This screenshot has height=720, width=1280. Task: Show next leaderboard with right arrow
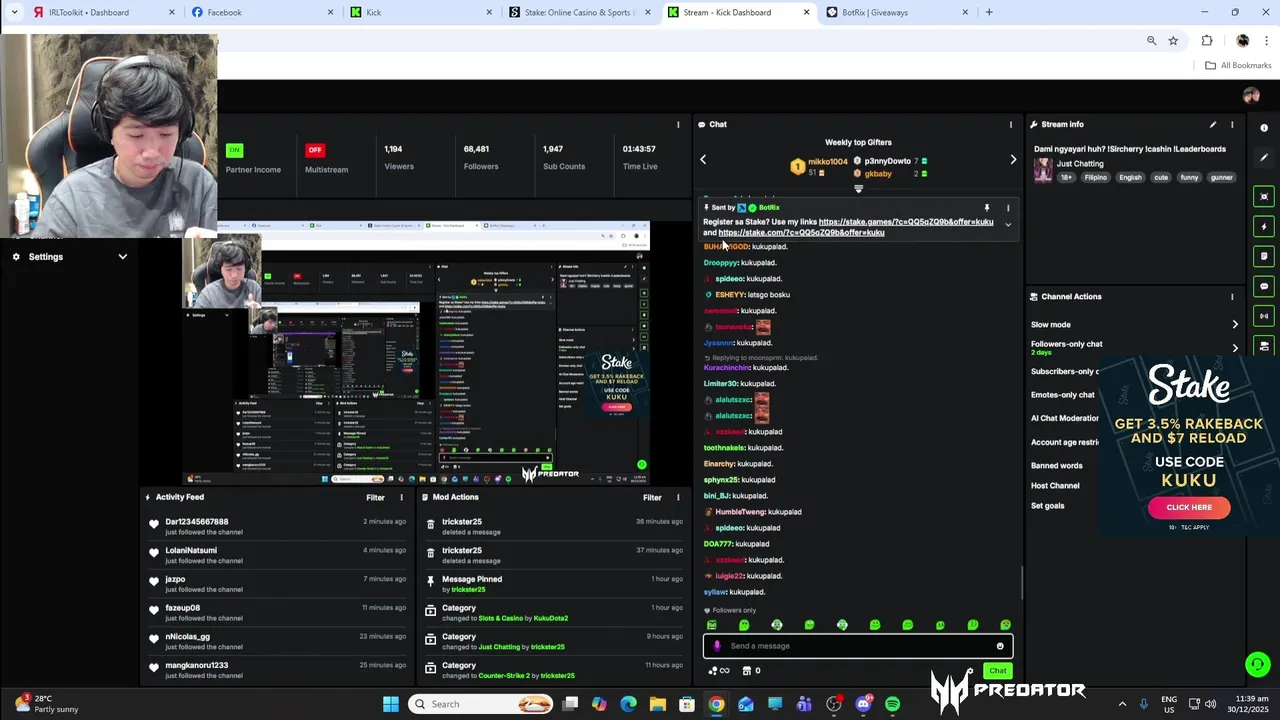coord(1013,159)
